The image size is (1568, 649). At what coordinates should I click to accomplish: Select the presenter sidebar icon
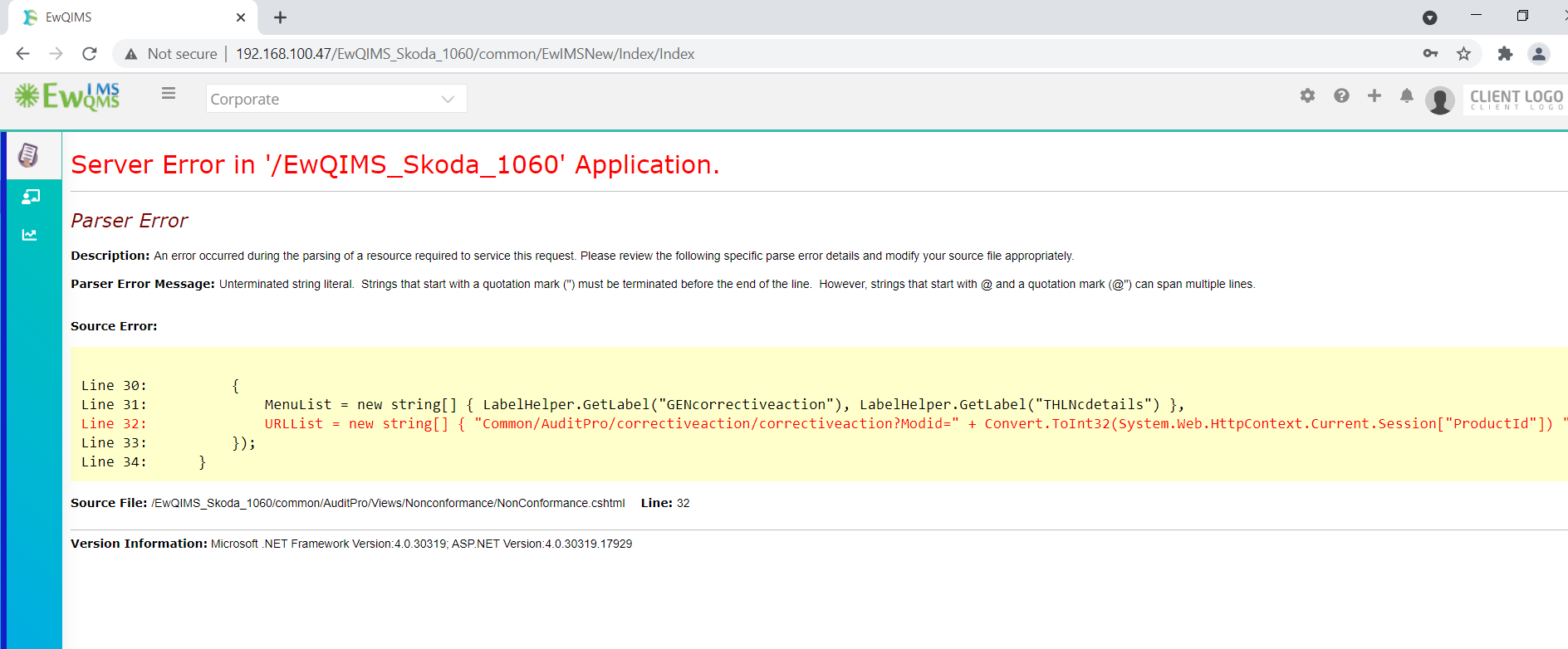pos(31,197)
